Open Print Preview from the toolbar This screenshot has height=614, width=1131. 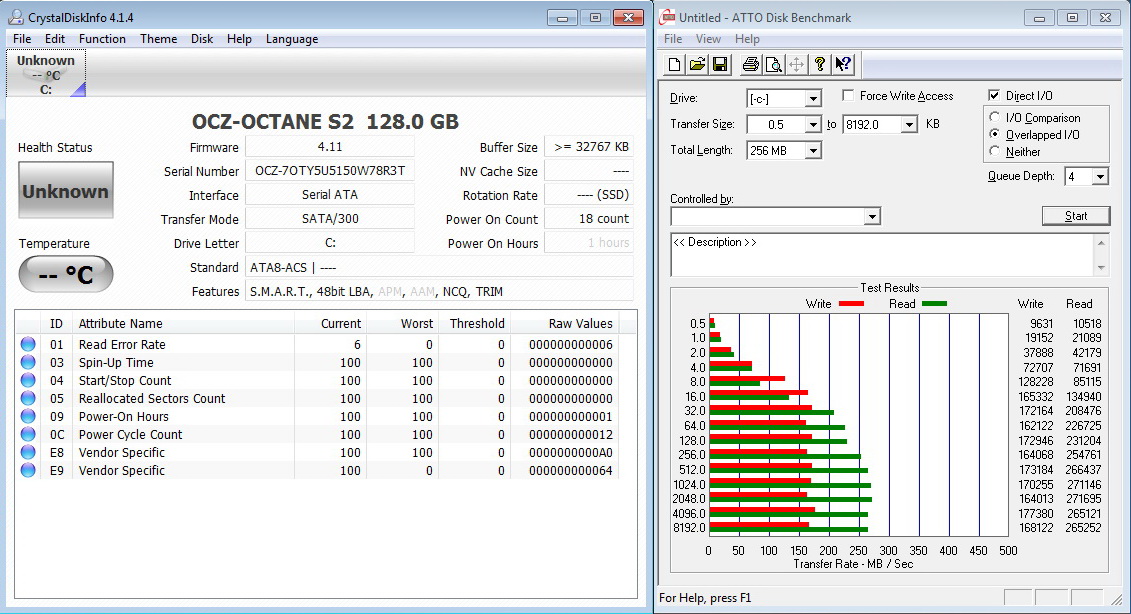[773, 65]
